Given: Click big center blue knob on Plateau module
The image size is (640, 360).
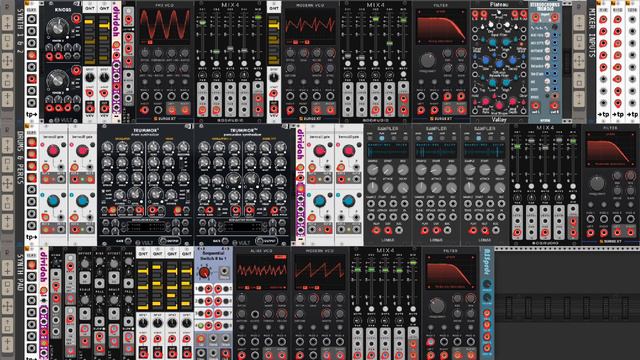Looking at the screenshot, I should [x=499, y=65].
